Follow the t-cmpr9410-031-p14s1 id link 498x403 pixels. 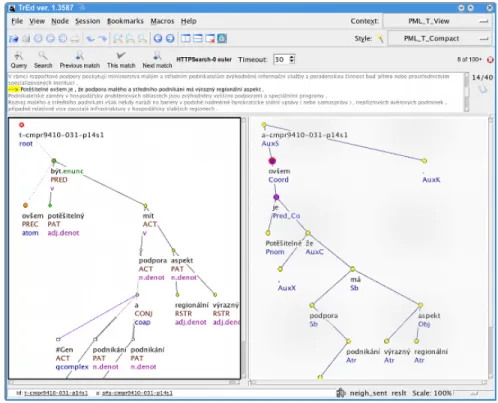pyautogui.click(x=56, y=393)
